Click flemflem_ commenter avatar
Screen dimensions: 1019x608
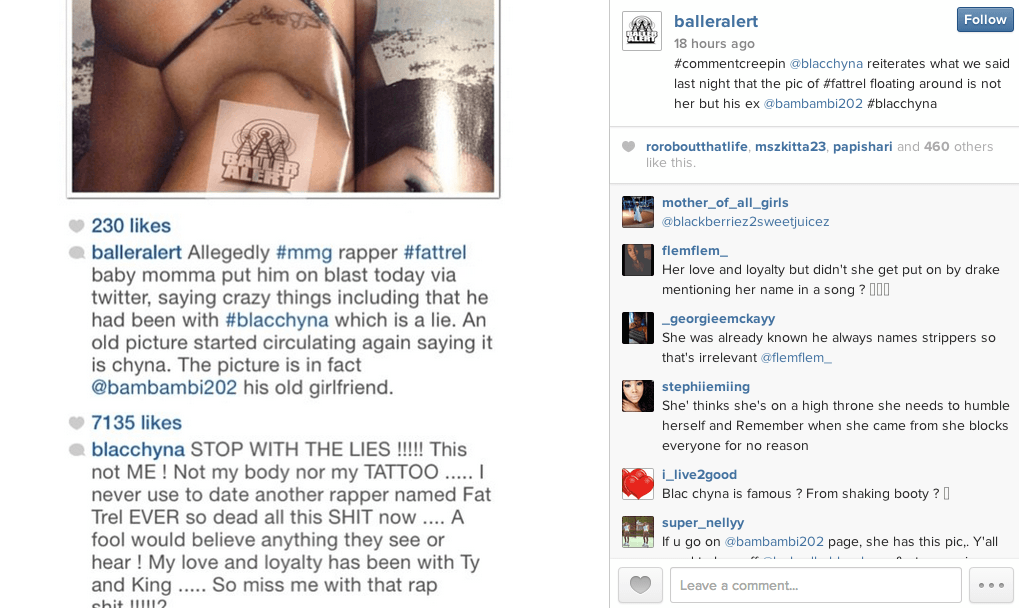click(x=638, y=260)
